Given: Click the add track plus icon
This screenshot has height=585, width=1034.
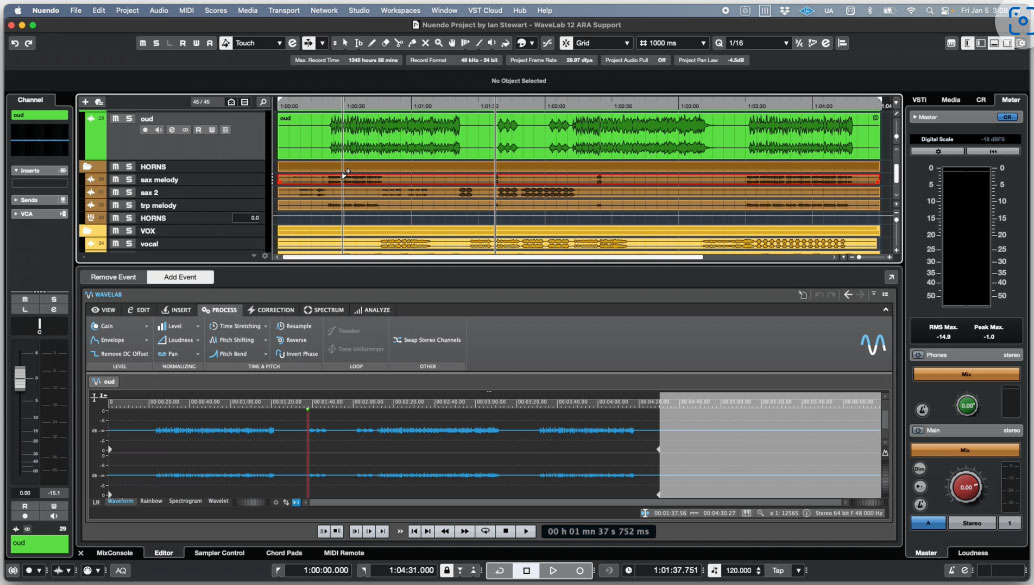Looking at the screenshot, I should 86,102.
